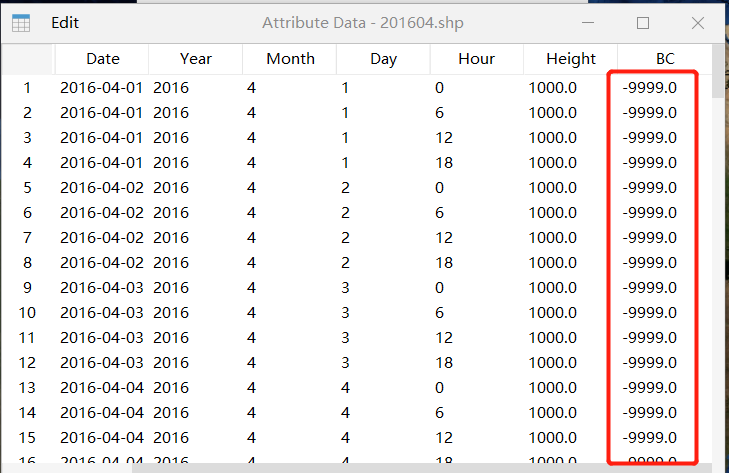Maximize the Attribute Data window
The width and height of the screenshot is (729, 473).
tap(643, 22)
